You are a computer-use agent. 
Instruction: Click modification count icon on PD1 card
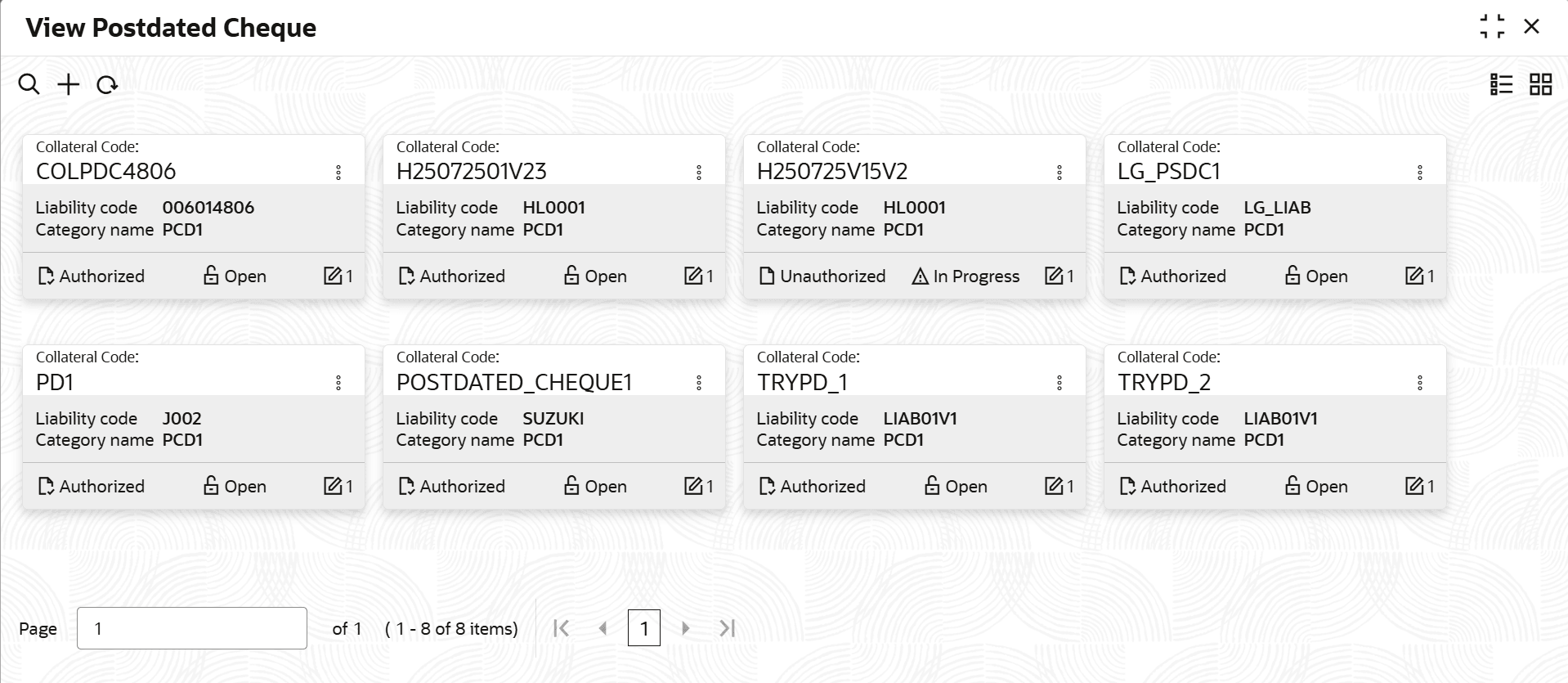click(x=333, y=486)
